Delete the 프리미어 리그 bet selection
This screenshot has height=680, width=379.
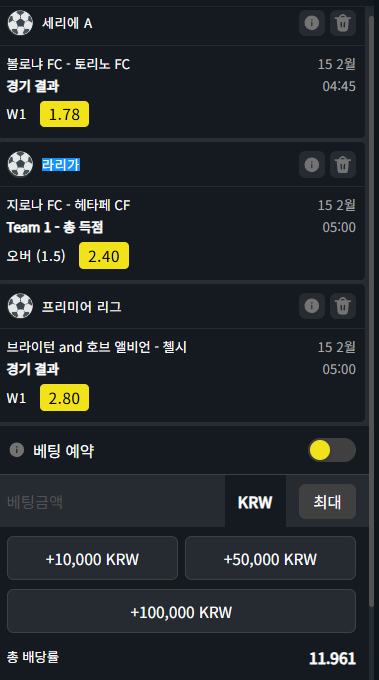[343, 306]
